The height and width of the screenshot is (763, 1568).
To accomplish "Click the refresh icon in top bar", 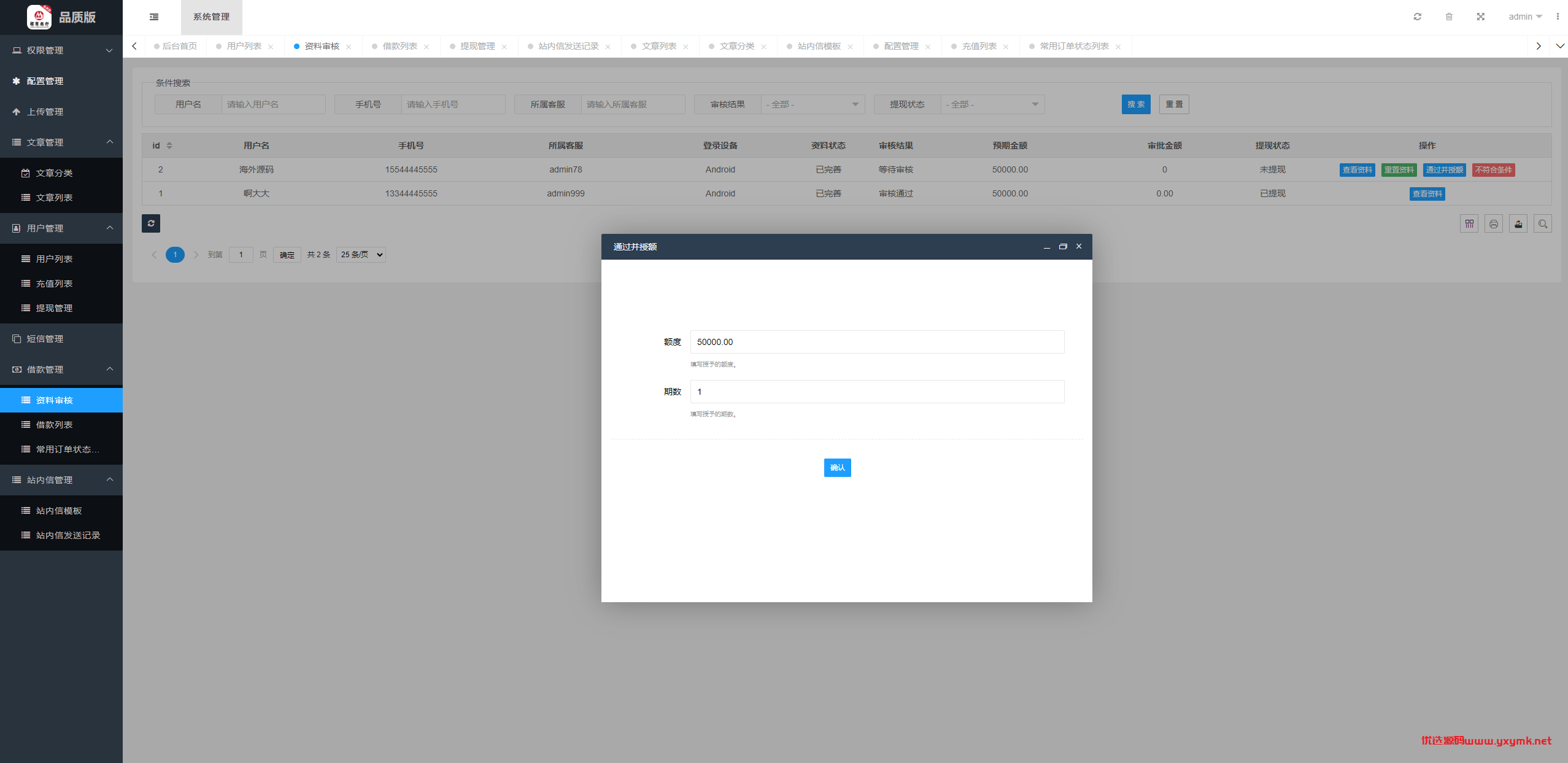I will point(1417,17).
